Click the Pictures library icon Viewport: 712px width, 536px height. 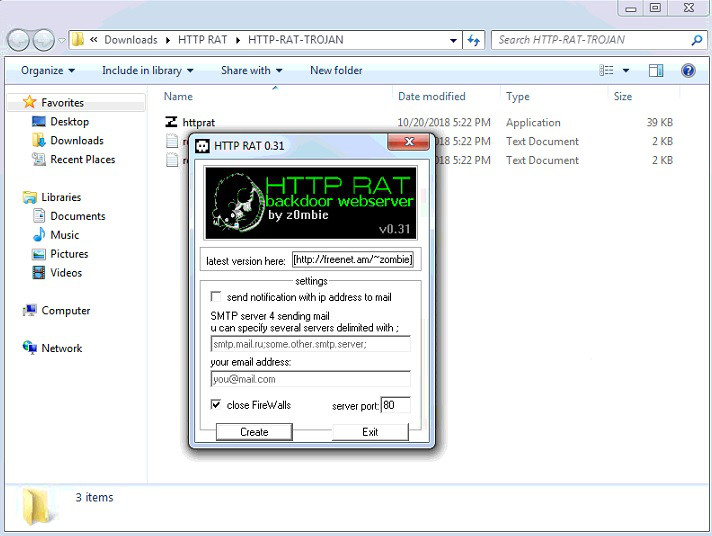(x=39, y=254)
